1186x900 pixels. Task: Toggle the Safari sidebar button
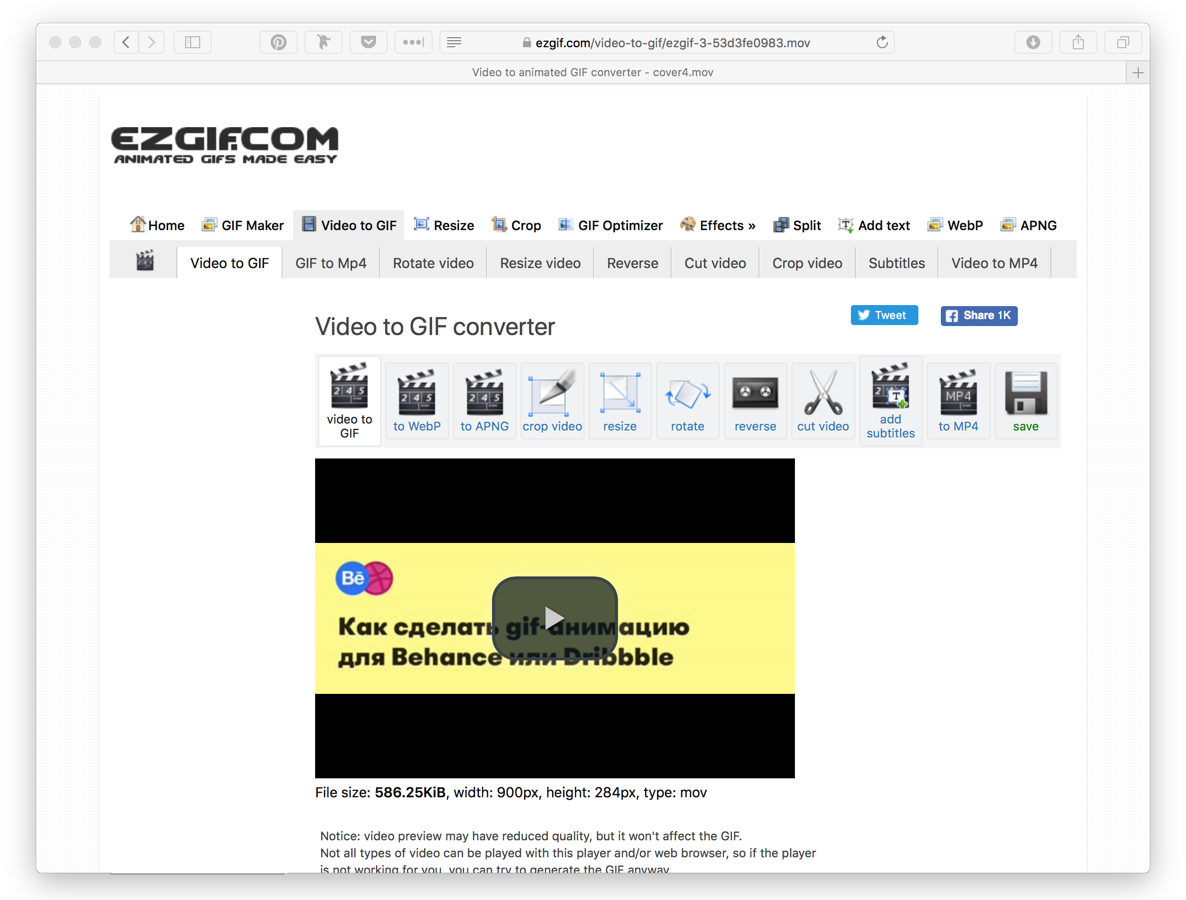pyautogui.click(x=193, y=42)
